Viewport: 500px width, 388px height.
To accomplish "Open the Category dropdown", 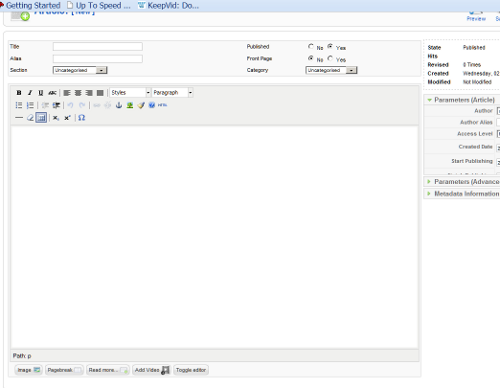I will (x=331, y=70).
